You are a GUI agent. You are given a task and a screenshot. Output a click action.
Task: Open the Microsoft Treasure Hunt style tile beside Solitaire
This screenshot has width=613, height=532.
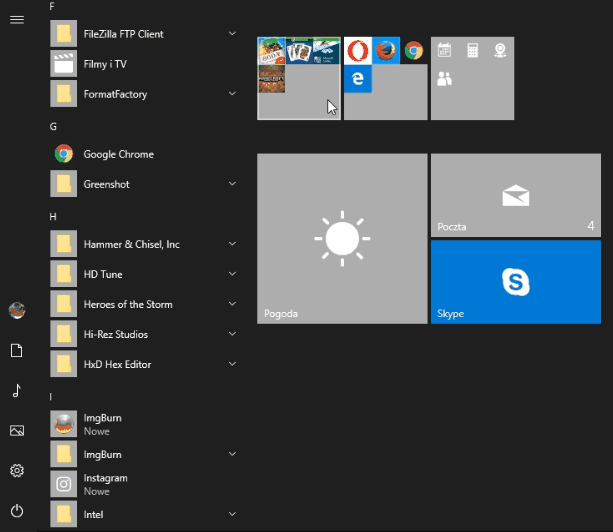(326, 51)
